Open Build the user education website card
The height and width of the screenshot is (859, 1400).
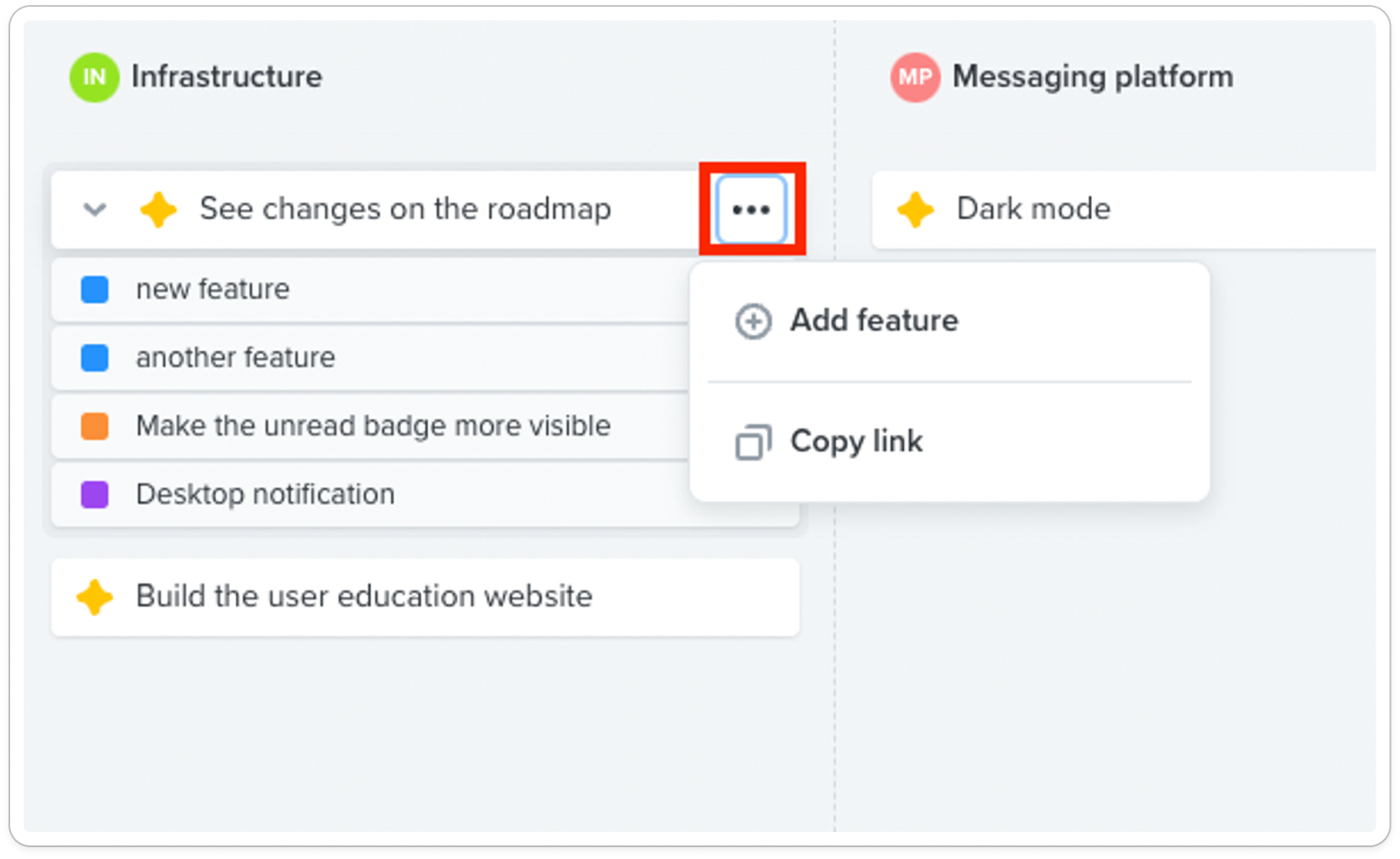point(425,597)
